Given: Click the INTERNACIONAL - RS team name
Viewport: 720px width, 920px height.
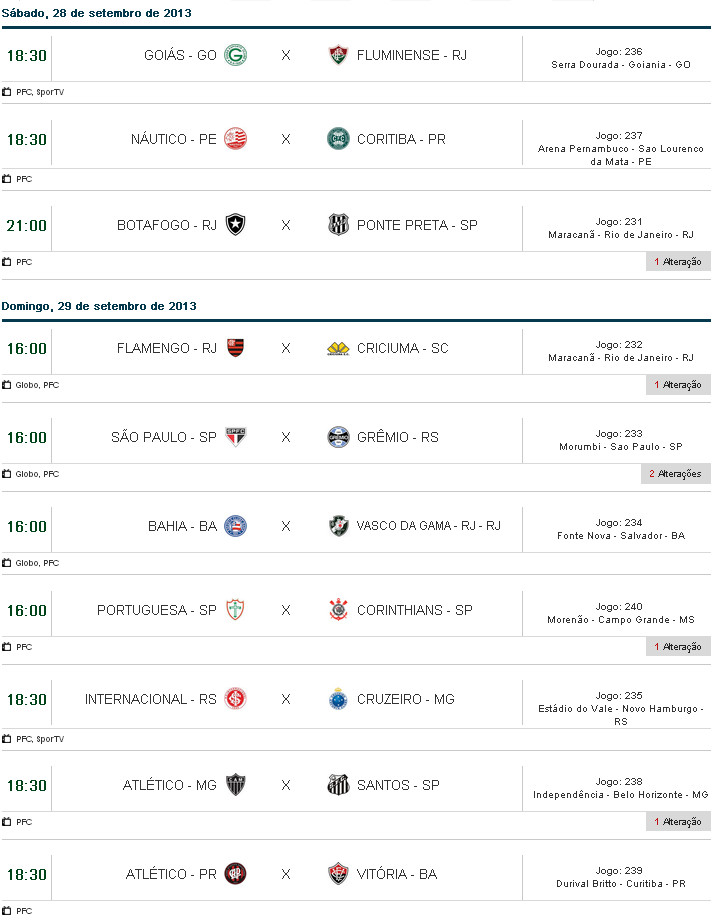Looking at the screenshot, I should 150,699.
